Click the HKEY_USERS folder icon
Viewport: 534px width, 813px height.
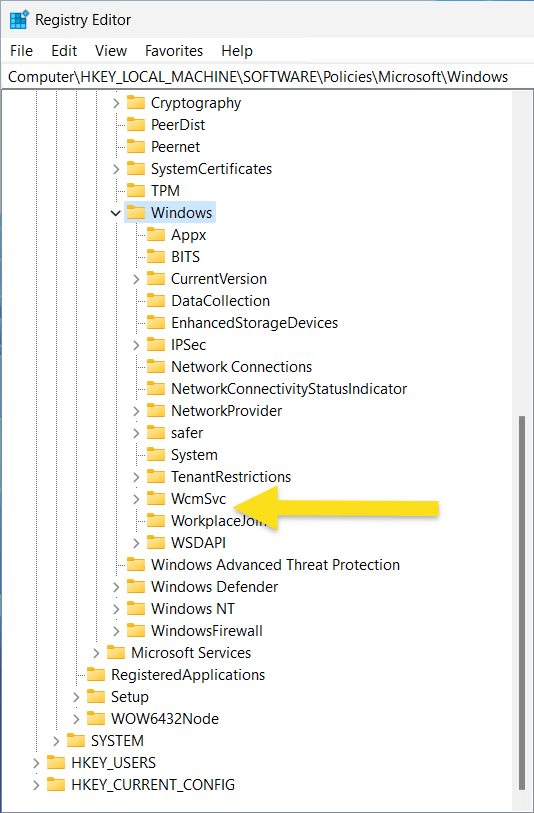pos(56,762)
